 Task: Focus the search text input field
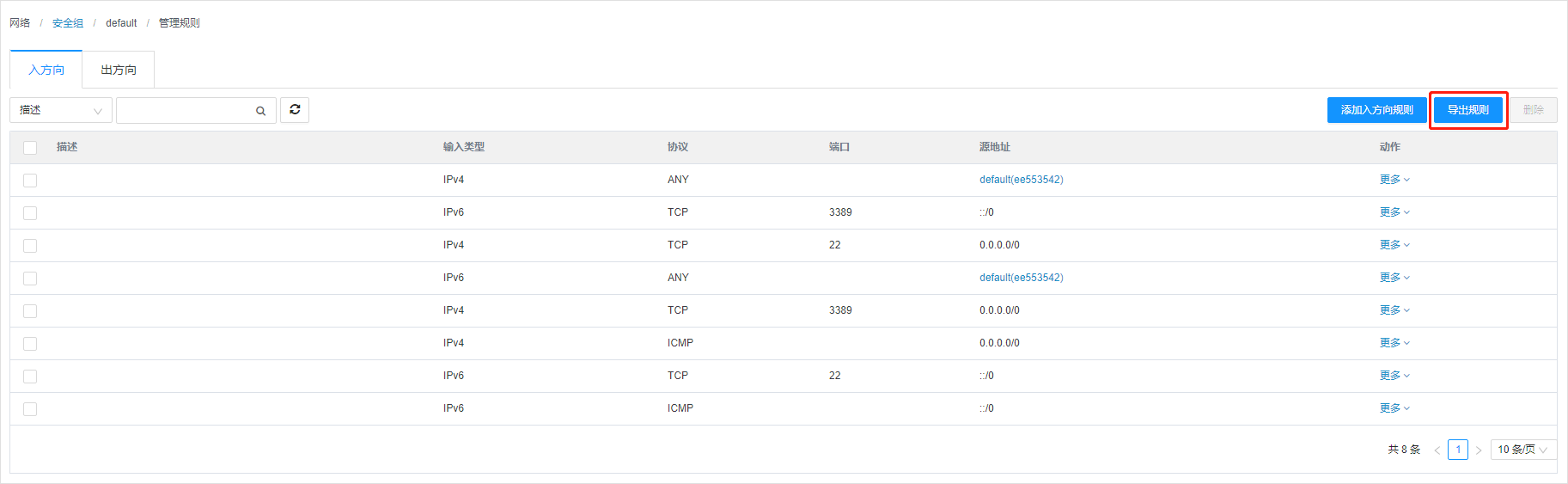coord(185,110)
